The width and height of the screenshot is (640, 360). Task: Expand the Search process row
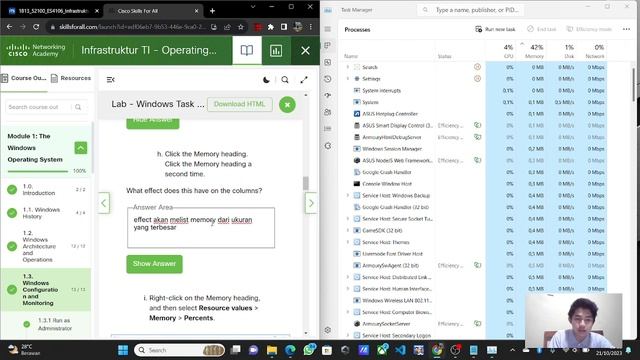pos(348,67)
